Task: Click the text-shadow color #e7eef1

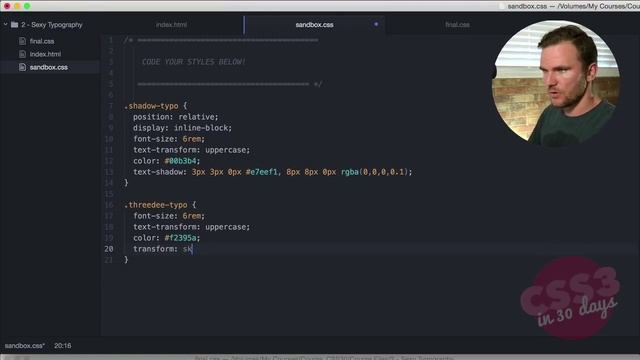Action: tap(261, 172)
